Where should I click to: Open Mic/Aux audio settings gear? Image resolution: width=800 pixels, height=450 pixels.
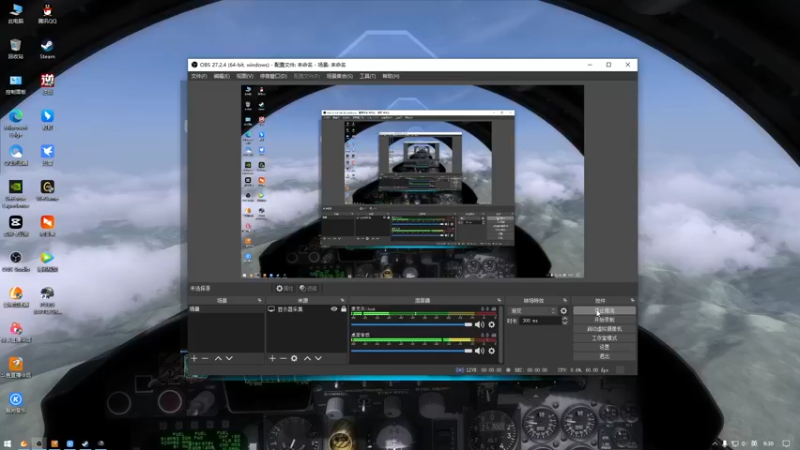pyautogui.click(x=492, y=324)
